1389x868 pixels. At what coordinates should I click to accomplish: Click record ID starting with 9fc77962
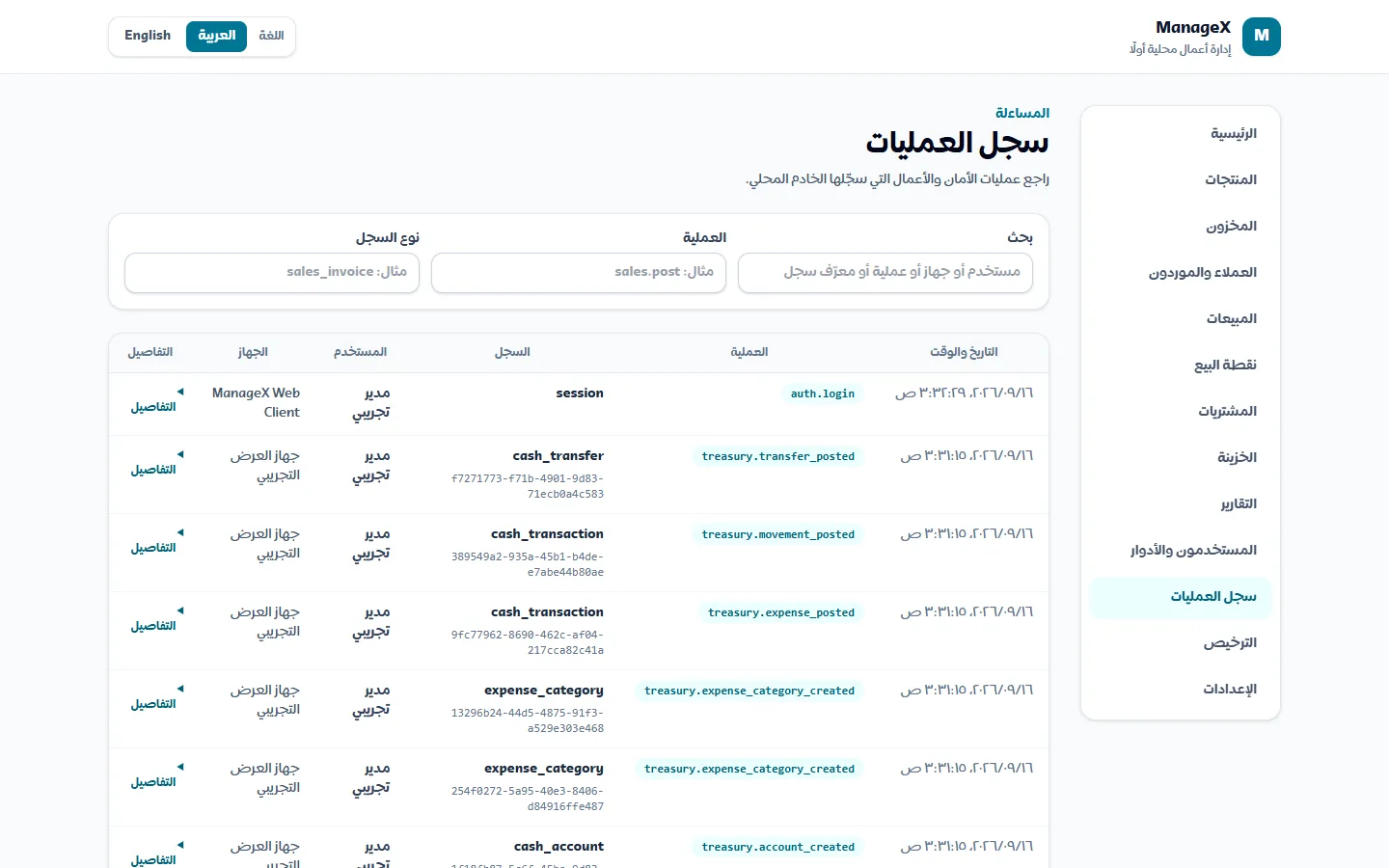[x=528, y=642]
